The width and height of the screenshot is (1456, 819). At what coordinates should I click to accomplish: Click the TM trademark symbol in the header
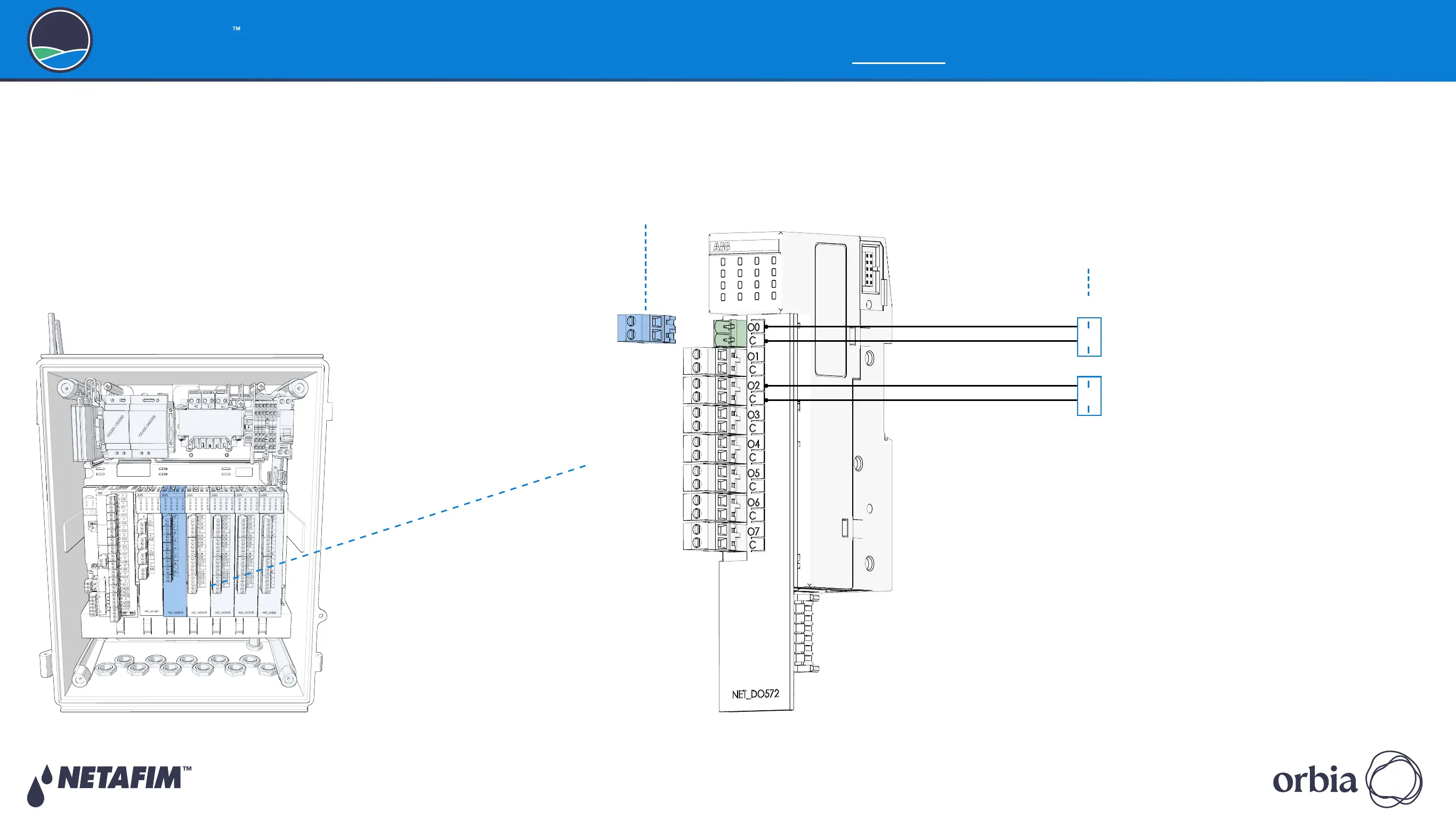236,28
